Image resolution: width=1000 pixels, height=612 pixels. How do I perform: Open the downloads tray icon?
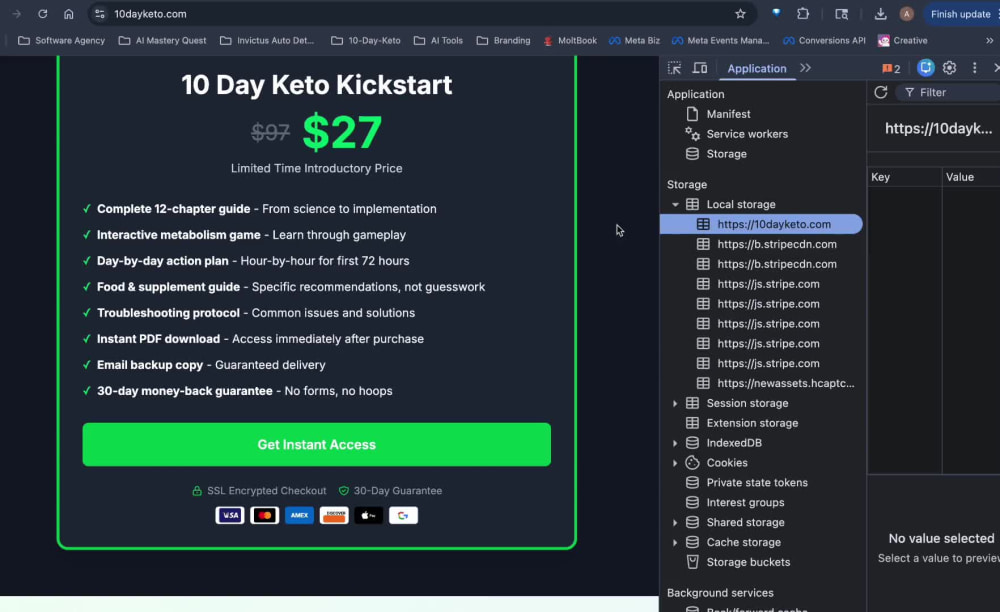click(x=880, y=14)
